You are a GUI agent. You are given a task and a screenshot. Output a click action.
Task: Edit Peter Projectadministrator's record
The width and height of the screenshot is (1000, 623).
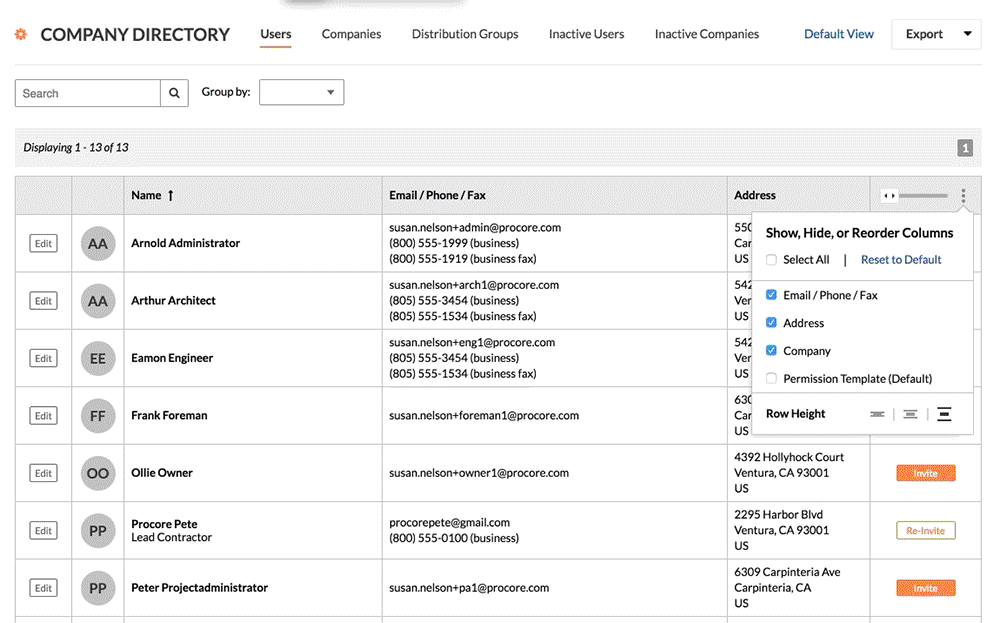coord(43,588)
